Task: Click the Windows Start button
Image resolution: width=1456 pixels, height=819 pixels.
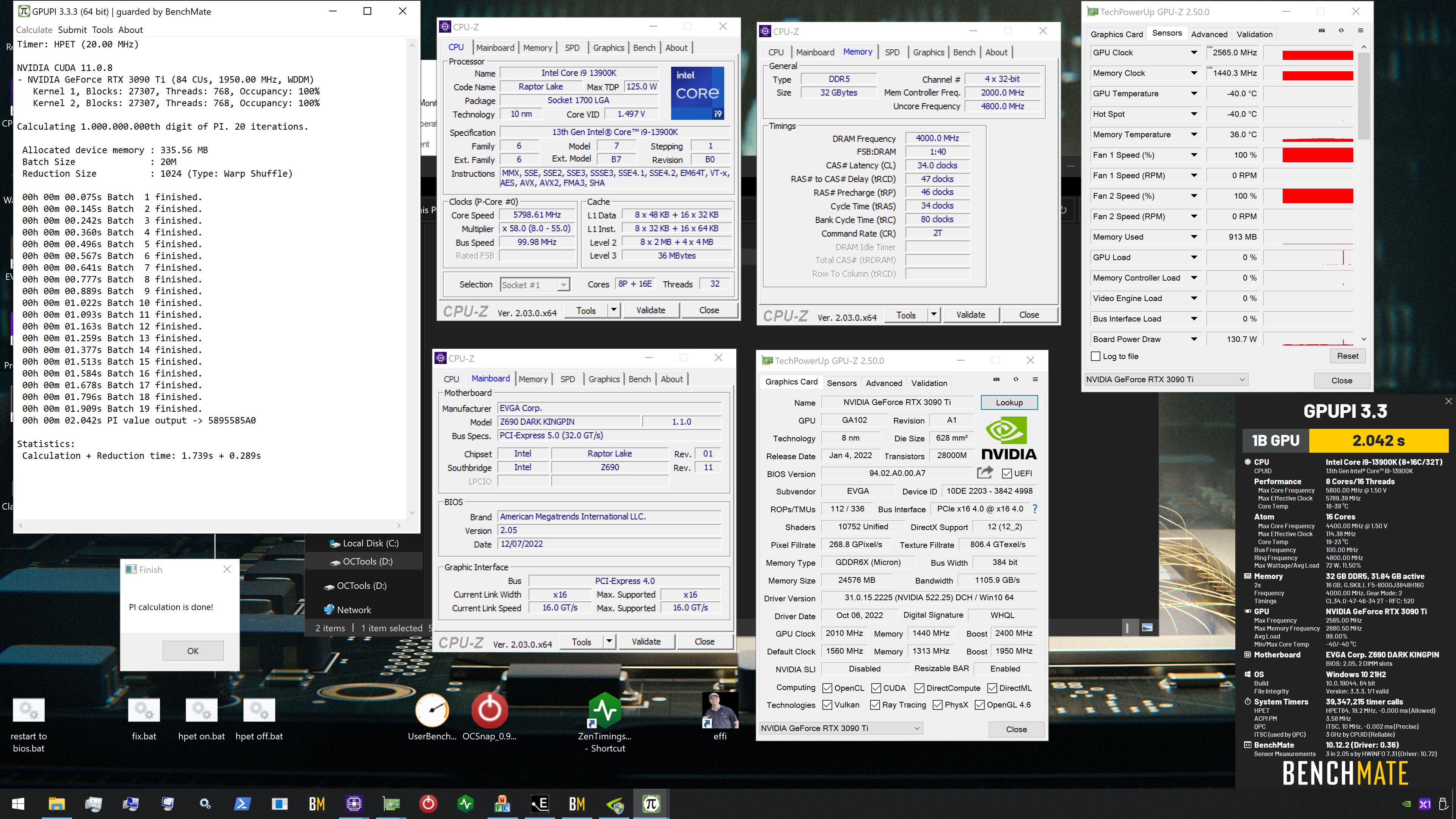Action: point(18,803)
